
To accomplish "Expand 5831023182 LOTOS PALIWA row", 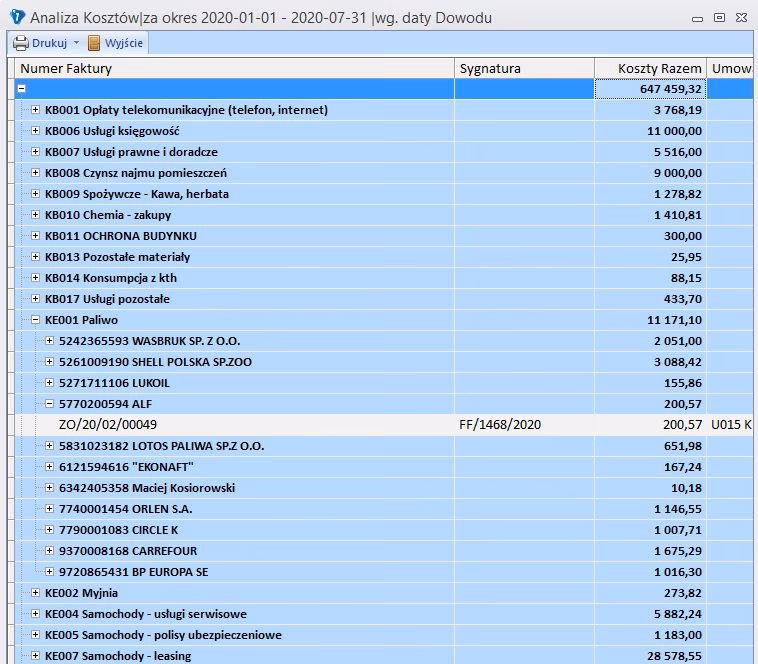I will coord(49,446).
